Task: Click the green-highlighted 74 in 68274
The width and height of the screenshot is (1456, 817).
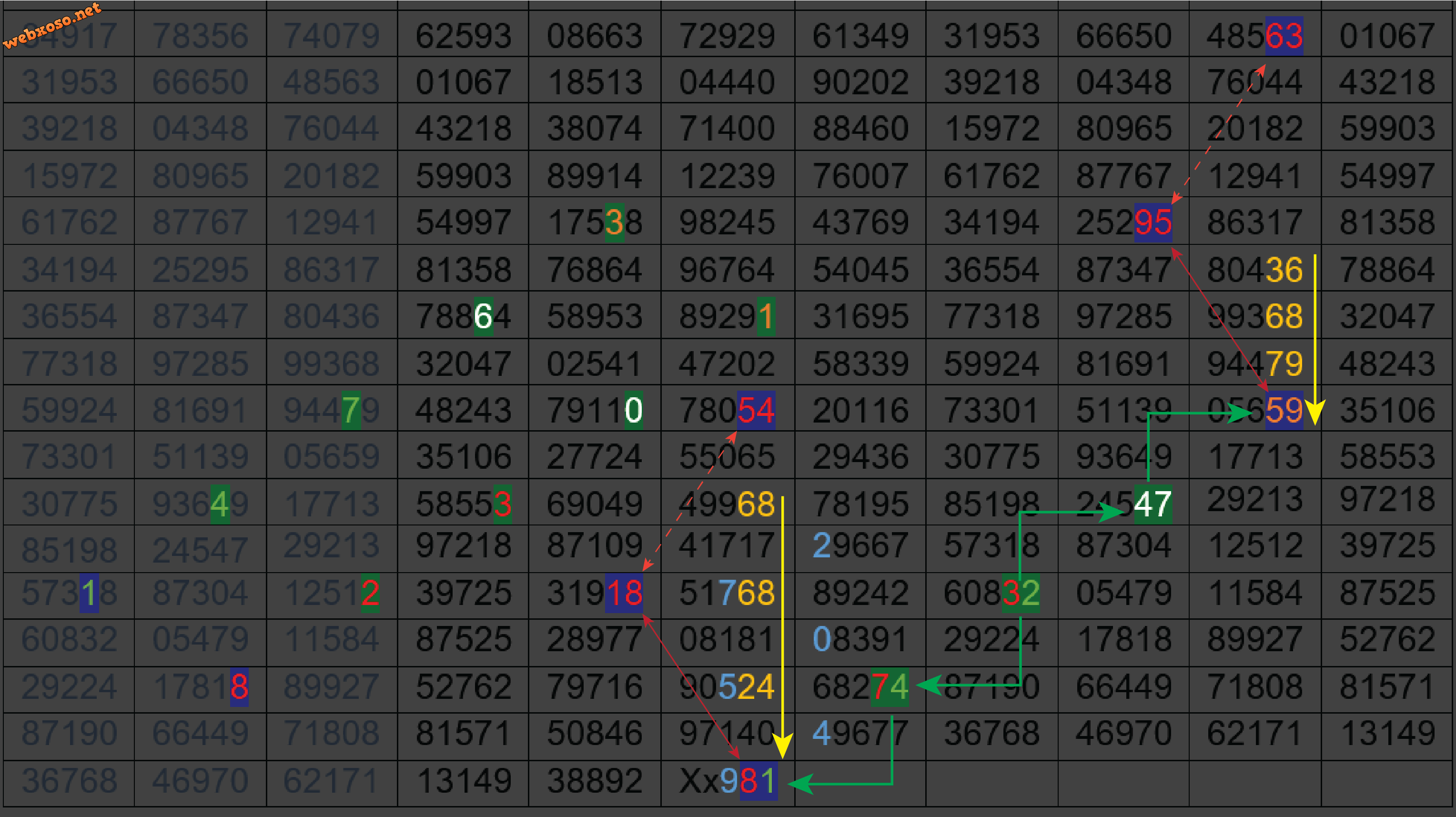Action: pyautogui.click(x=889, y=687)
